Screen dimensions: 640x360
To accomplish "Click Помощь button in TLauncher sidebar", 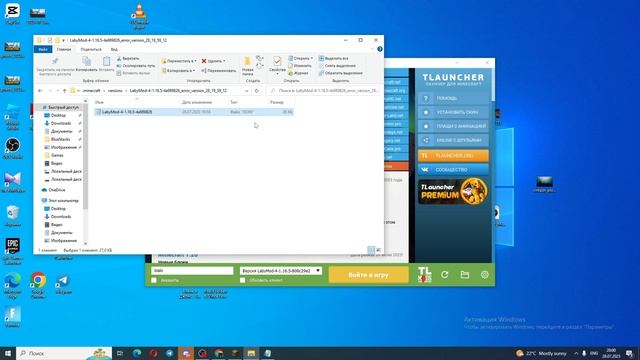I will [x=453, y=98].
